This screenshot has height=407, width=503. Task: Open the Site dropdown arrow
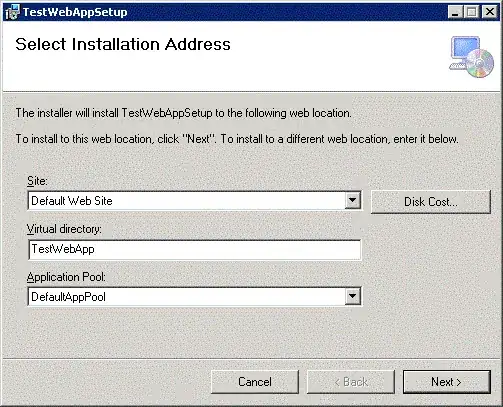tap(352, 200)
